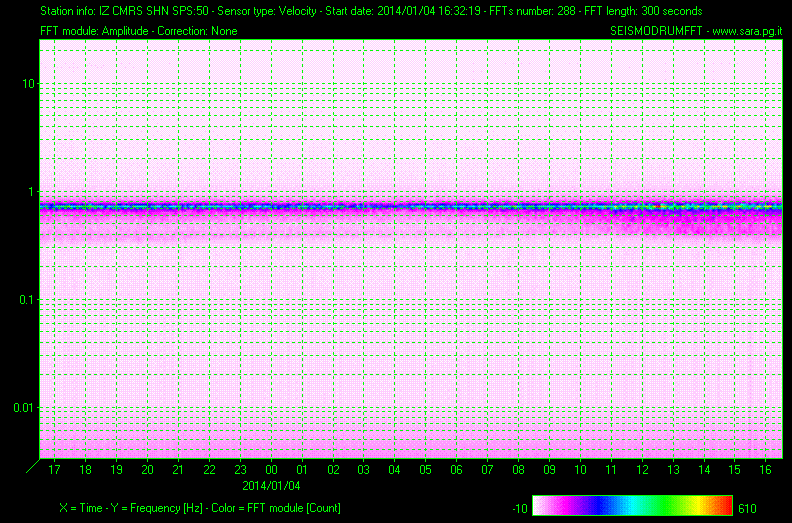The width and height of the screenshot is (792, 523).
Task: Click the 610 color scale maximum value
Action: (x=747, y=508)
